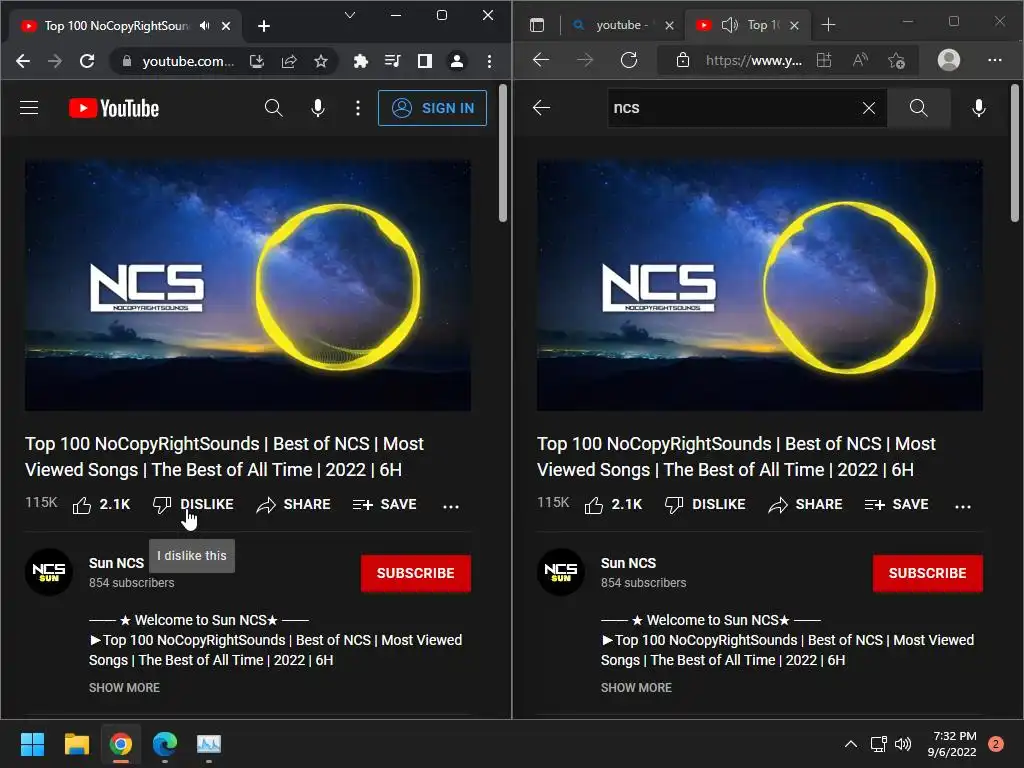The image size is (1024, 768).
Task: Open Sun NCS channel avatar in Chrome window
Action: coord(49,572)
